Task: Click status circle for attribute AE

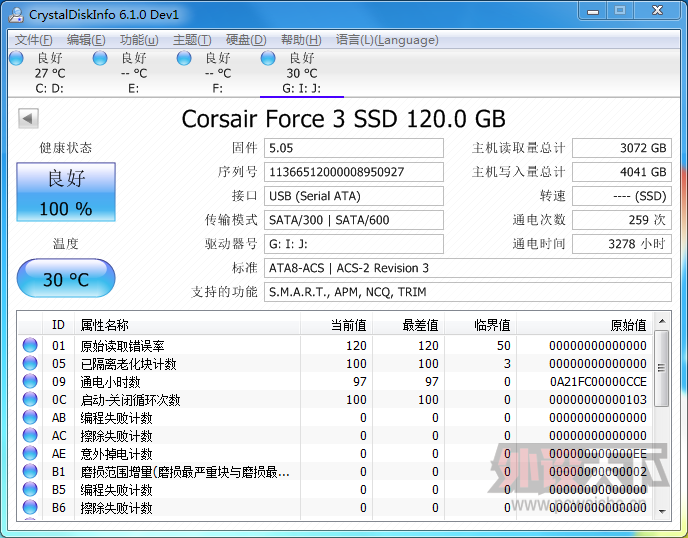Action: (30, 453)
